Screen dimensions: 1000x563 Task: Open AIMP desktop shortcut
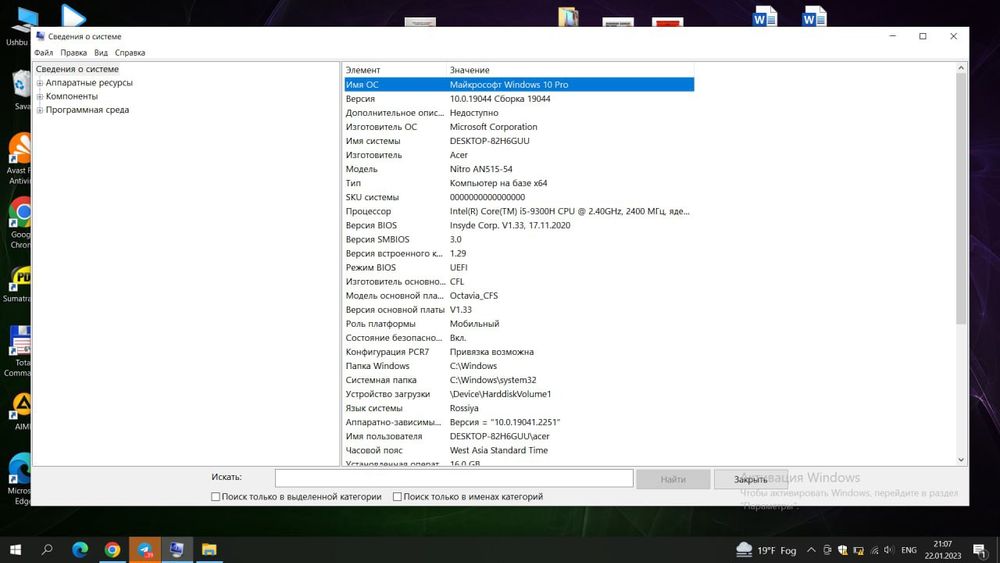(x=20, y=411)
